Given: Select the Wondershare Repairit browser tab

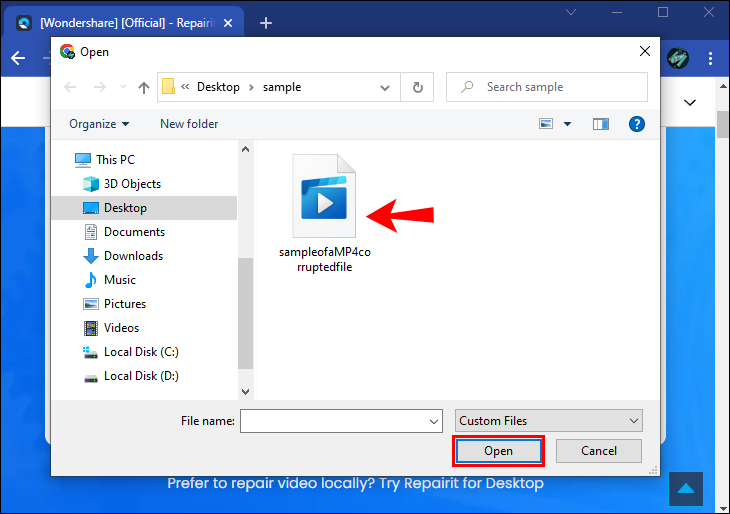Looking at the screenshot, I should click(123, 23).
